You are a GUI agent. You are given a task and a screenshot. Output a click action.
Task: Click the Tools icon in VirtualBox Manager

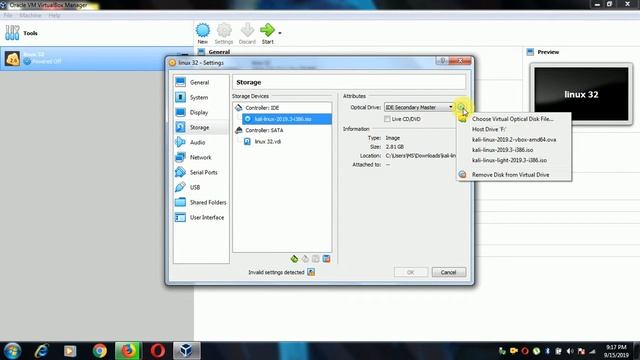[x=12, y=33]
